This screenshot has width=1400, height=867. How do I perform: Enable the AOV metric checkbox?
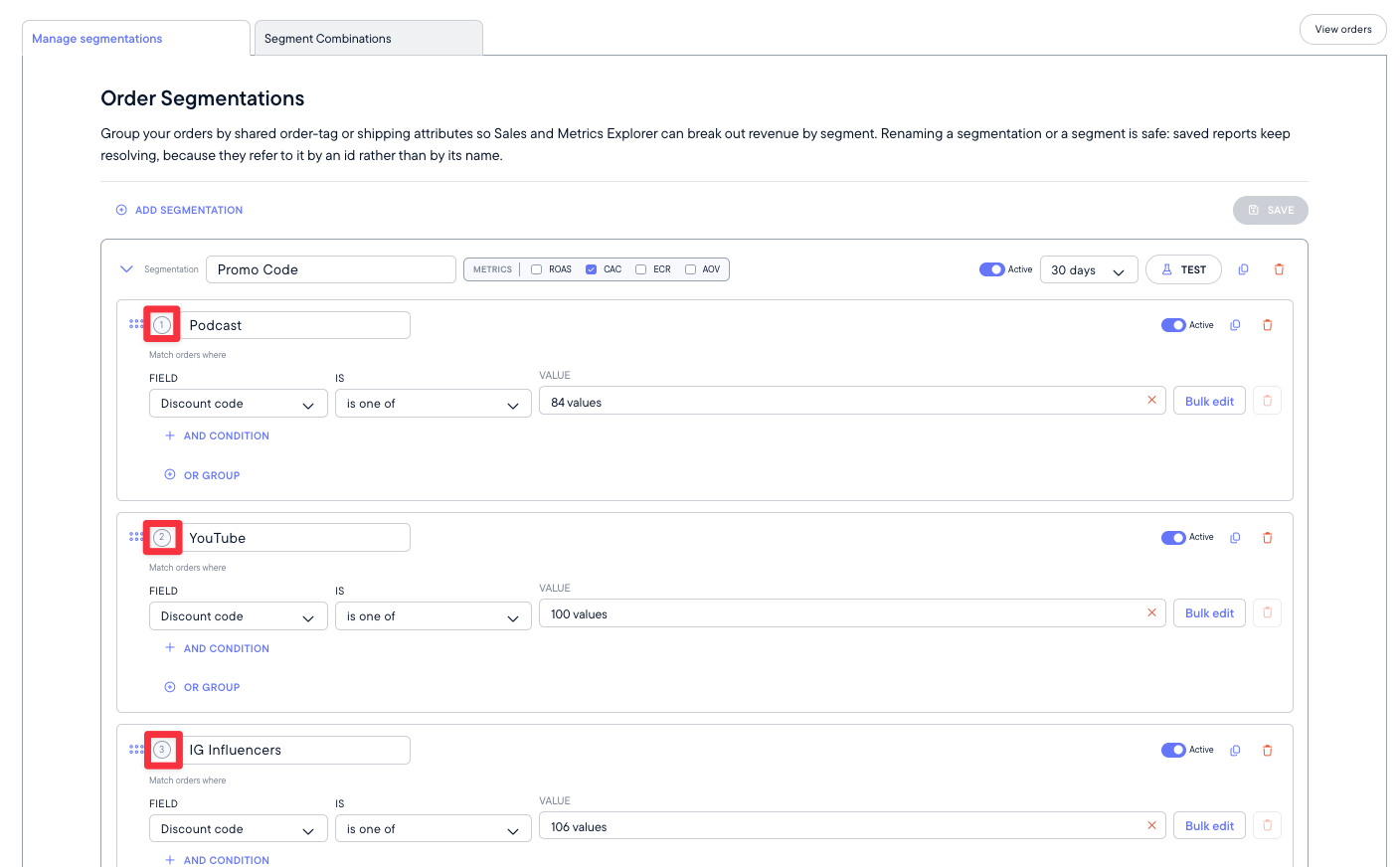pos(690,269)
